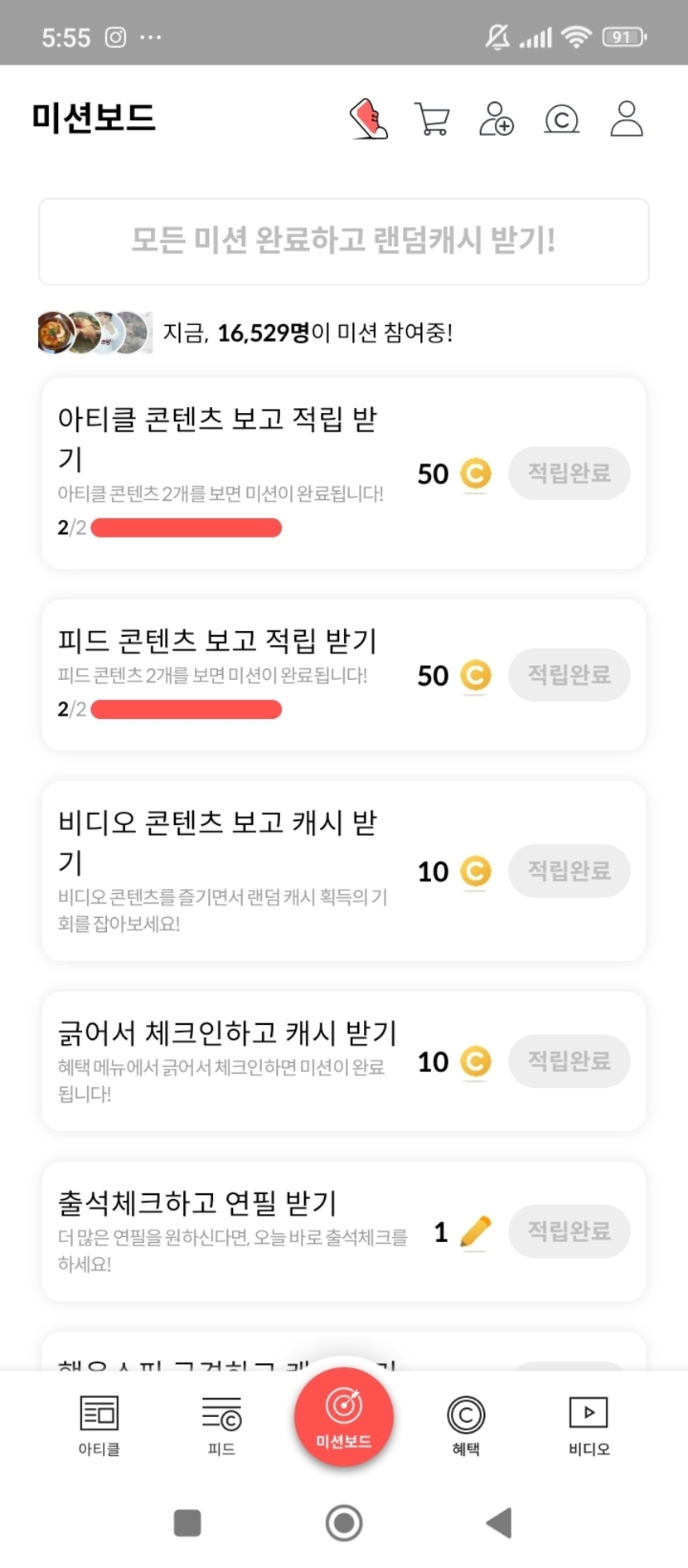This screenshot has height=1568, width=688.
Task: Tap the gold coin beside article mission
Action: click(x=476, y=473)
